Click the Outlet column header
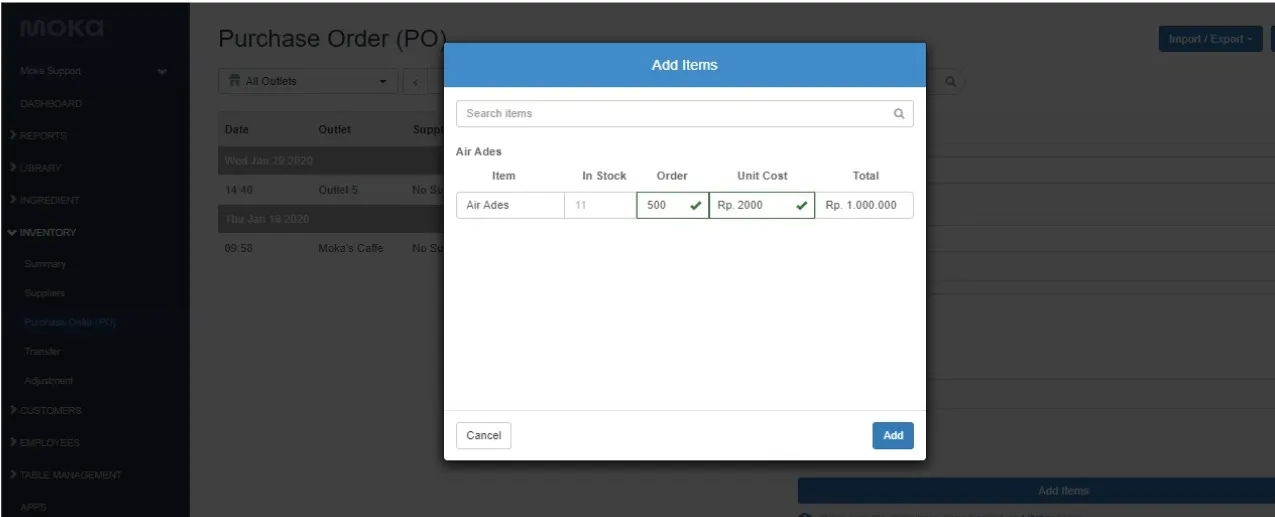The height and width of the screenshot is (517, 1275). point(334,130)
